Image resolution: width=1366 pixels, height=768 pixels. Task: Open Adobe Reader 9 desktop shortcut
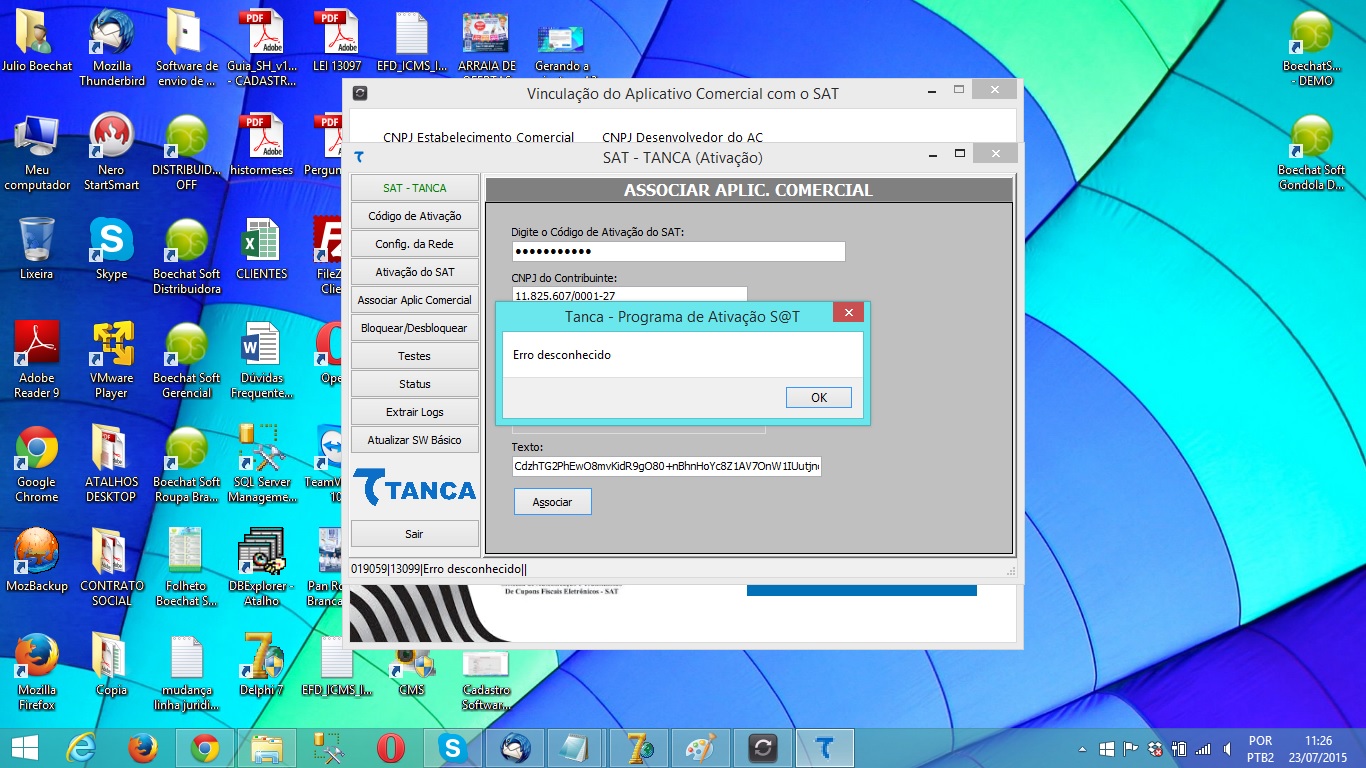pyautogui.click(x=37, y=360)
